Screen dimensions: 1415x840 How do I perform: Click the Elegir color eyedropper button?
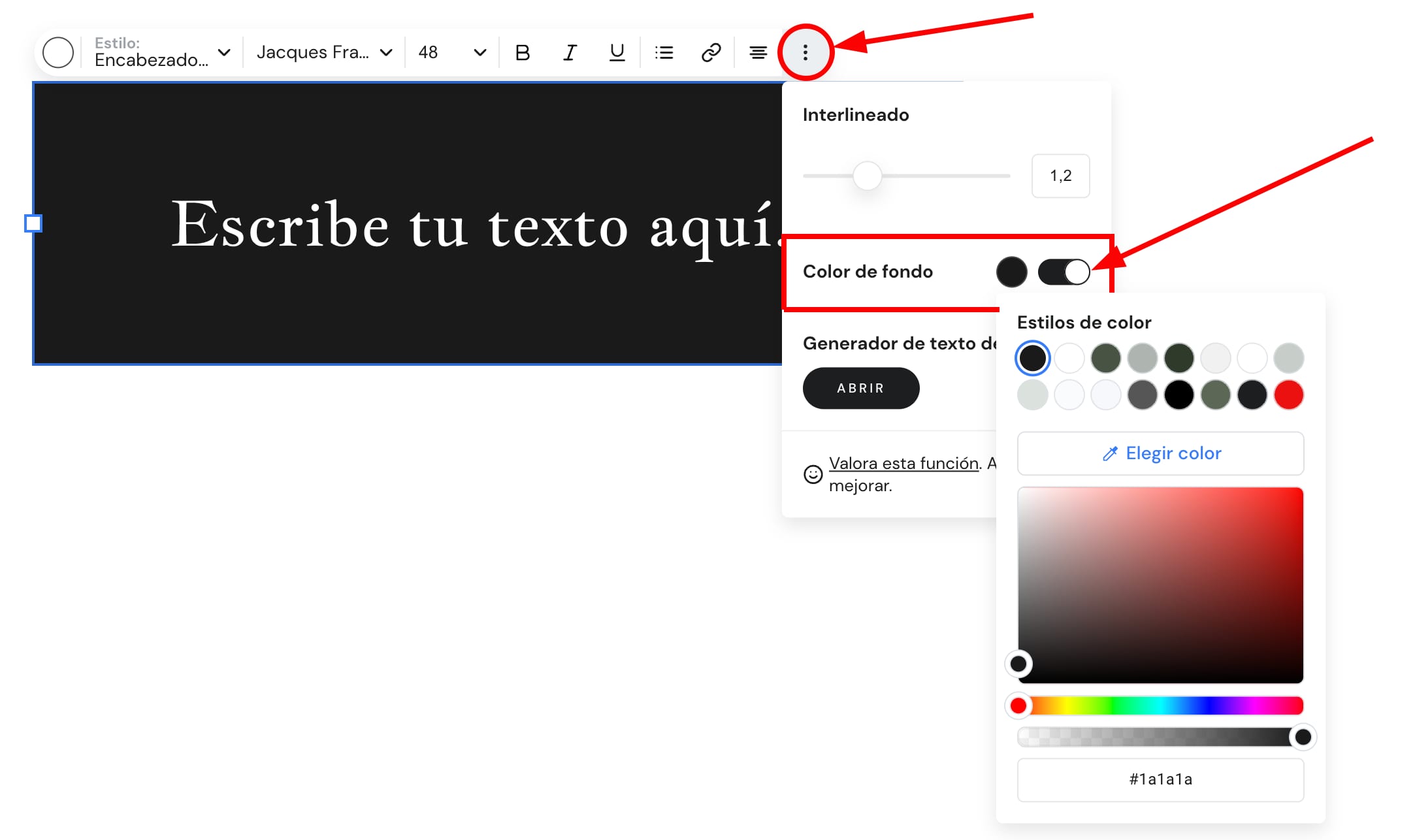(1160, 453)
